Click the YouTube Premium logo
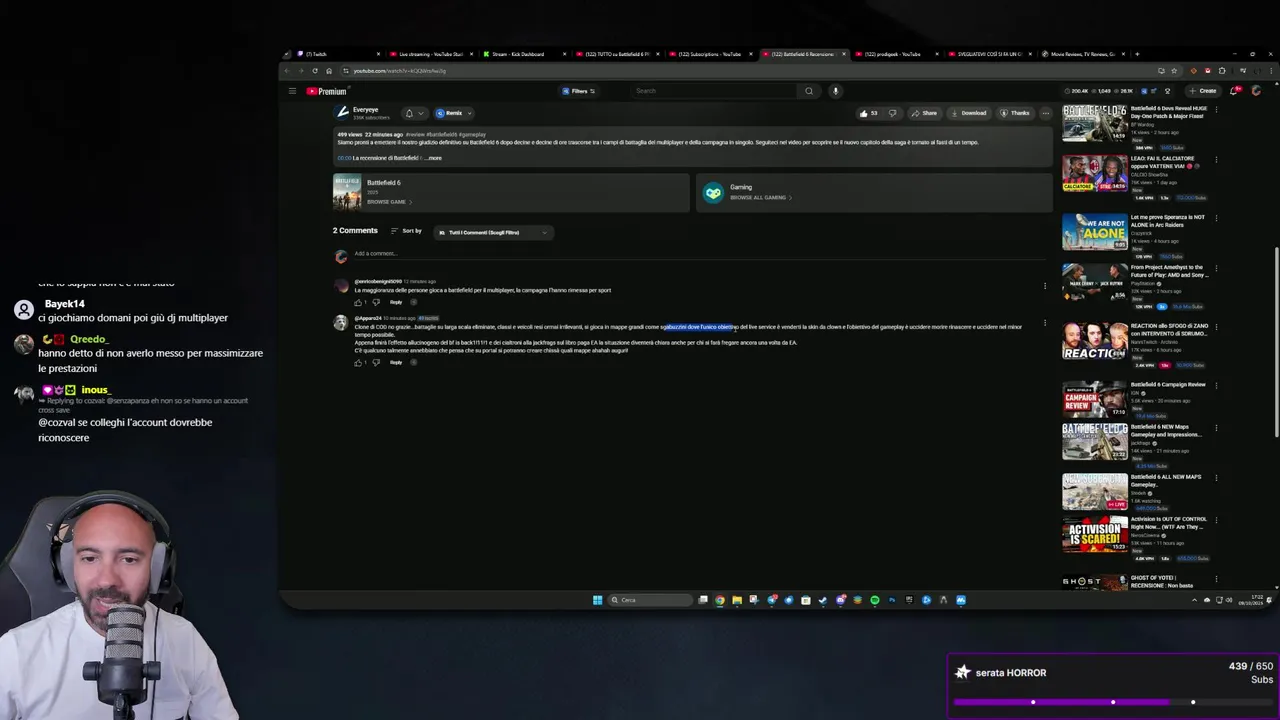Image resolution: width=1280 pixels, height=720 pixels. (326, 91)
